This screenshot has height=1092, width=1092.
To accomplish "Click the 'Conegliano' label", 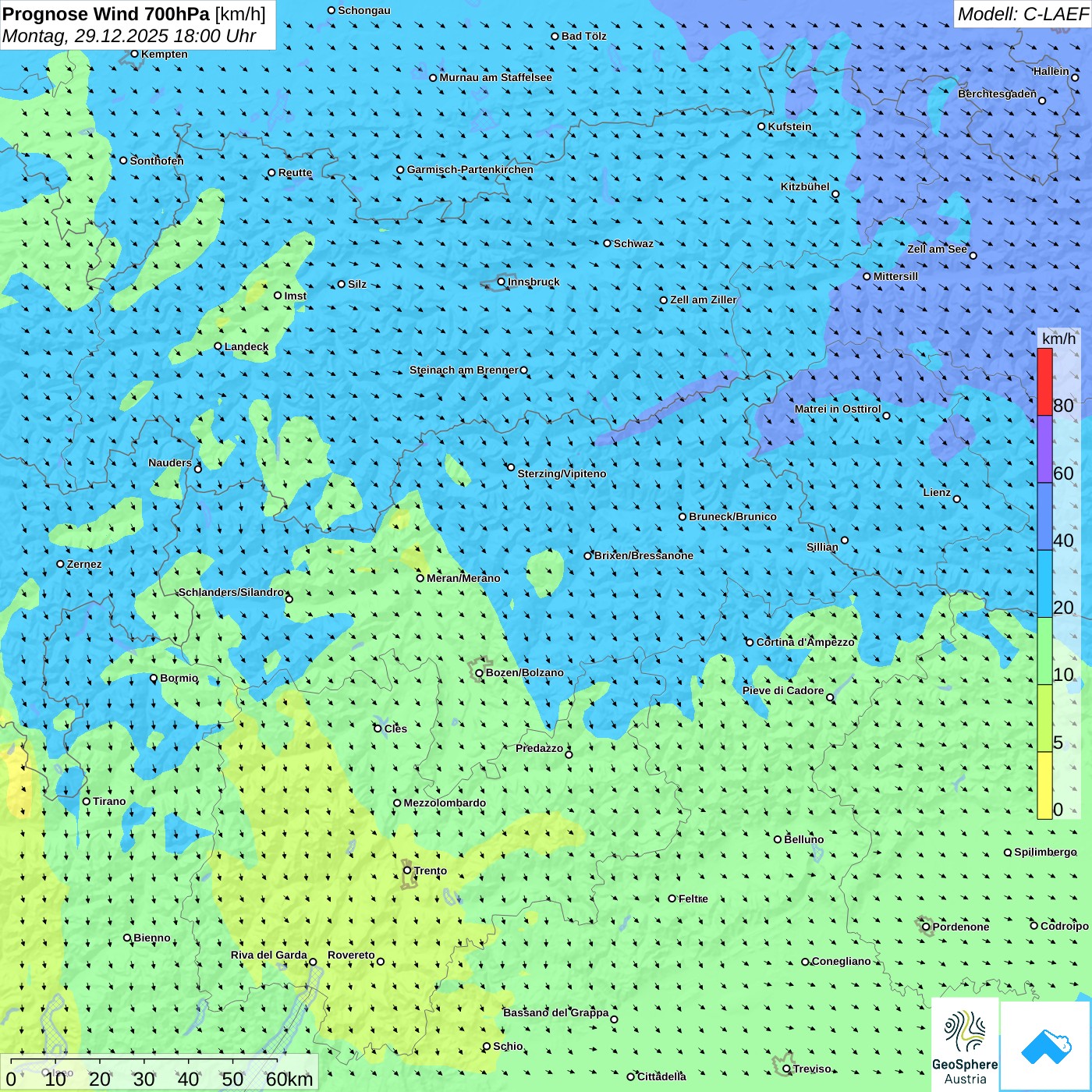I will (x=841, y=961).
